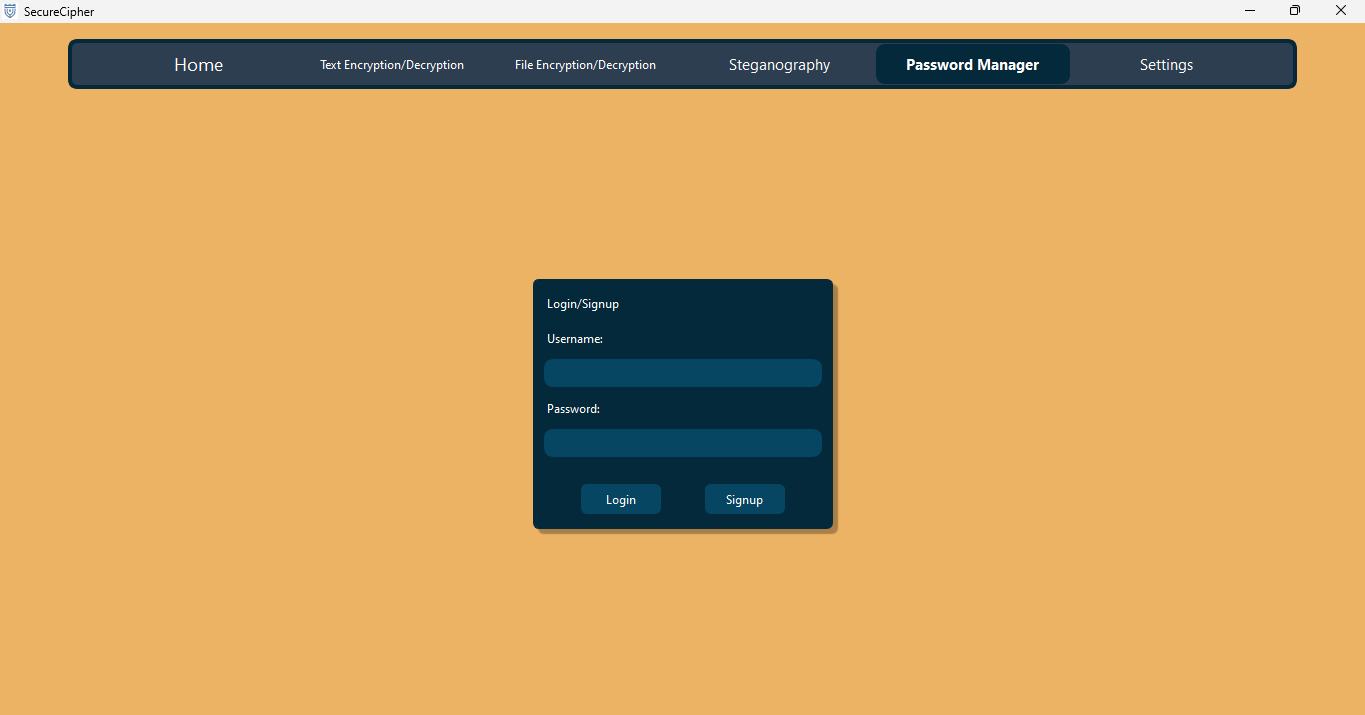Image resolution: width=1365 pixels, height=715 pixels.
Task: Select the Password Manager tab
Action: pos(972,65)
